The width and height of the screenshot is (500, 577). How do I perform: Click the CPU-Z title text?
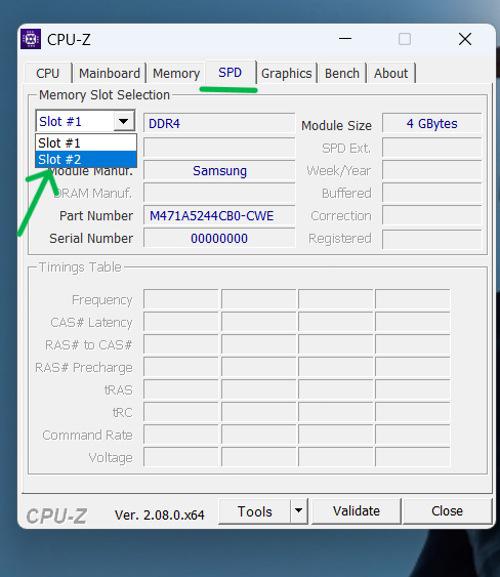[x=69, y=39]
